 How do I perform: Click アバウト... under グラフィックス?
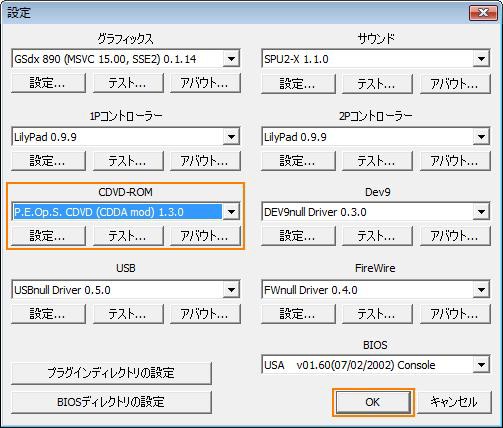click(x=205, y=83)
